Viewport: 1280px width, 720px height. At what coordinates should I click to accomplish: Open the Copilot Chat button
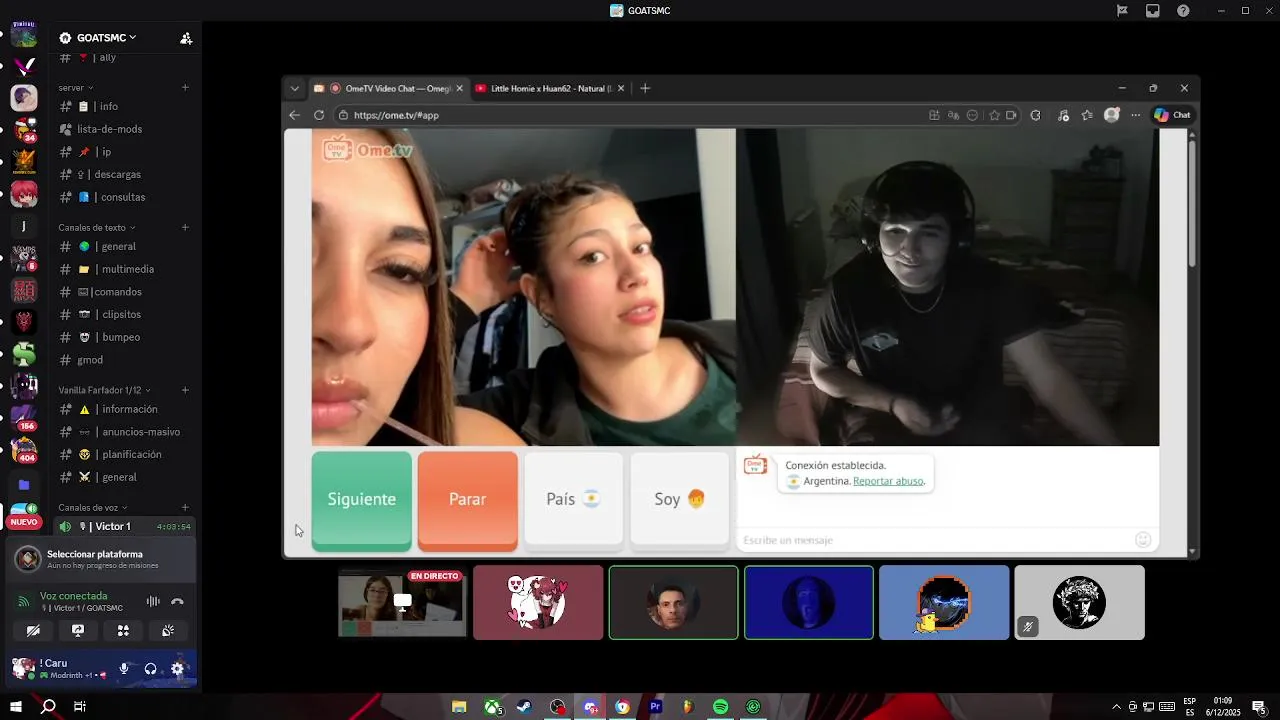pos(1172,115)
